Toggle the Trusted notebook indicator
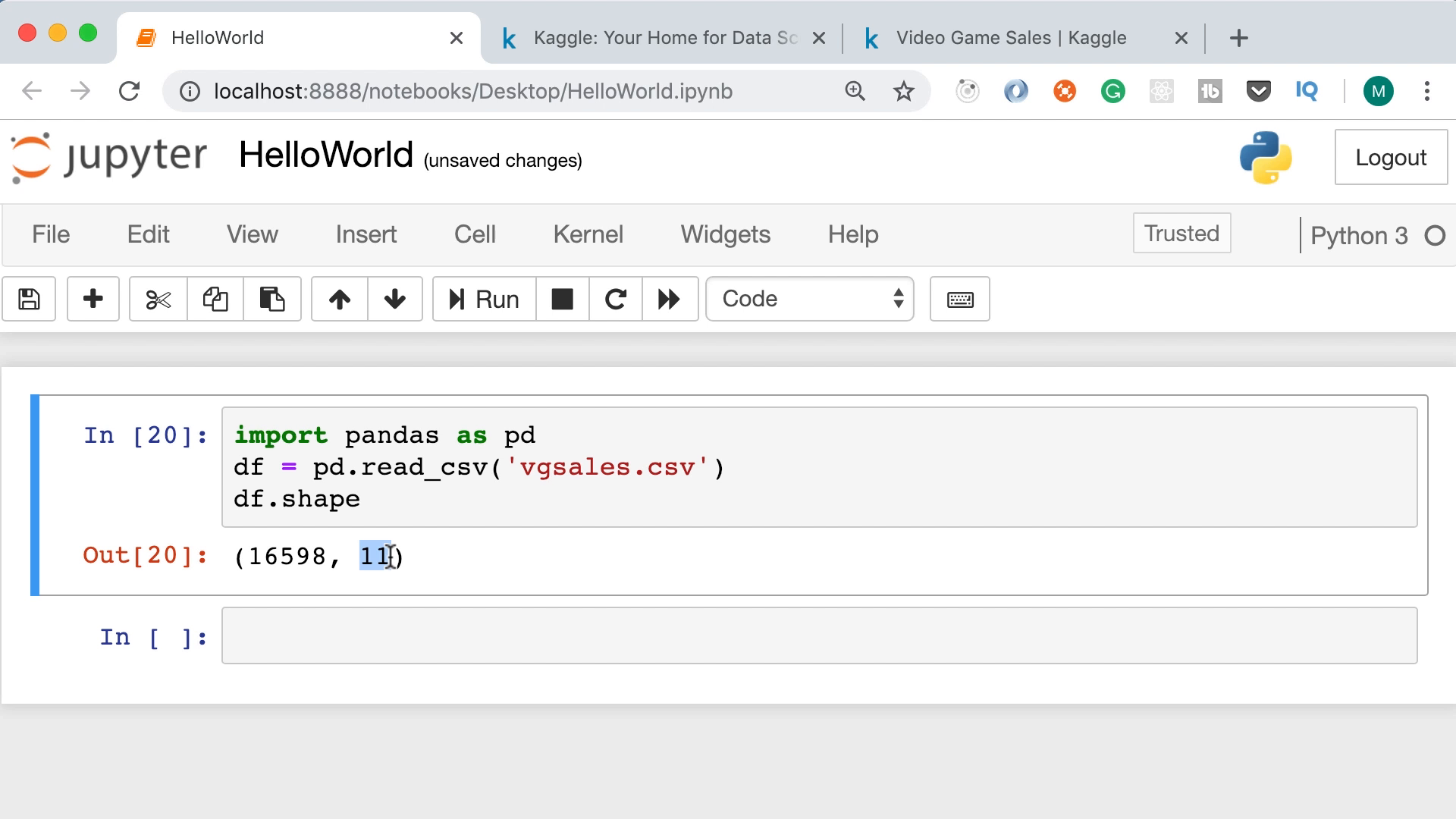This screenshot has width=1456, height=819. pos(1181,234)
